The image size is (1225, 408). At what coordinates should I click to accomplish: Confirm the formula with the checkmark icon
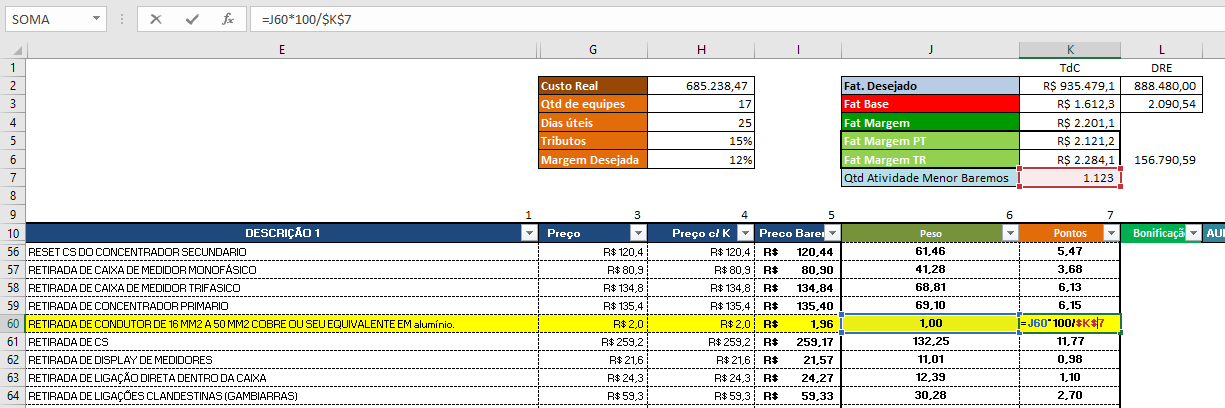191,19
